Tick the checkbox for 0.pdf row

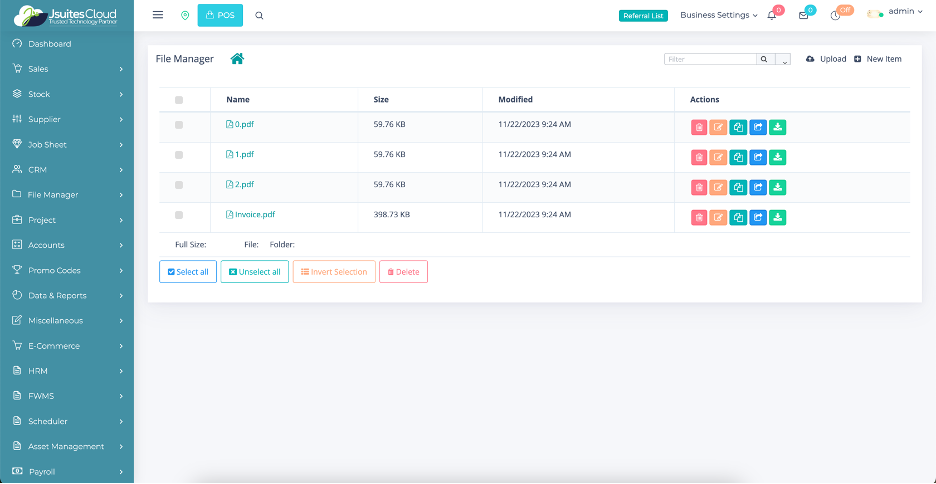point(179,125)
